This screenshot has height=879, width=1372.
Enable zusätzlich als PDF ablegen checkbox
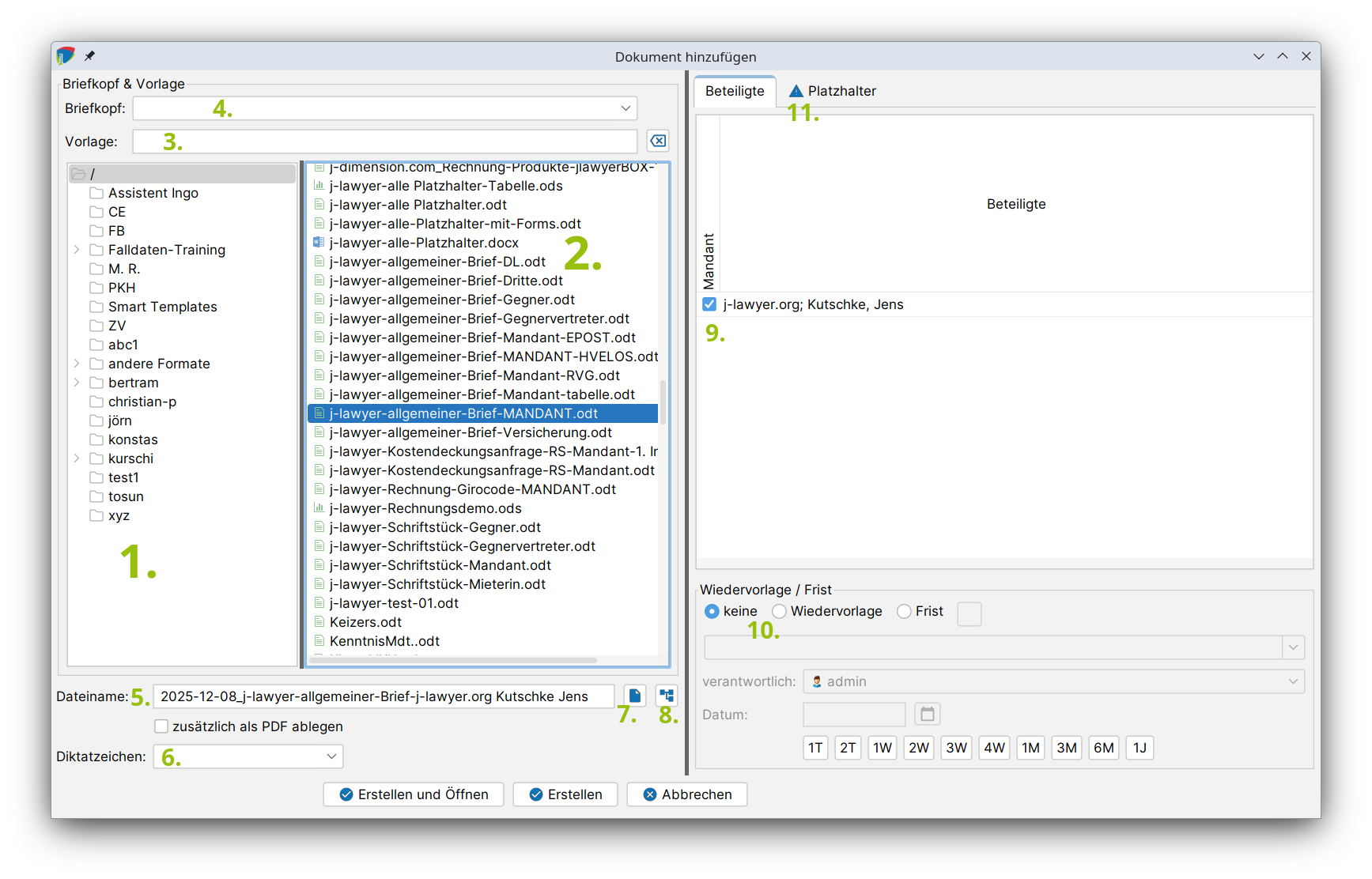coord(161,726)
